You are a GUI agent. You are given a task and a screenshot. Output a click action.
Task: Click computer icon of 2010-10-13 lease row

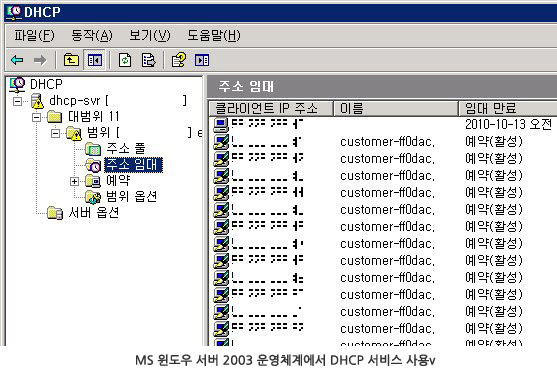click(x=221, y=124)
